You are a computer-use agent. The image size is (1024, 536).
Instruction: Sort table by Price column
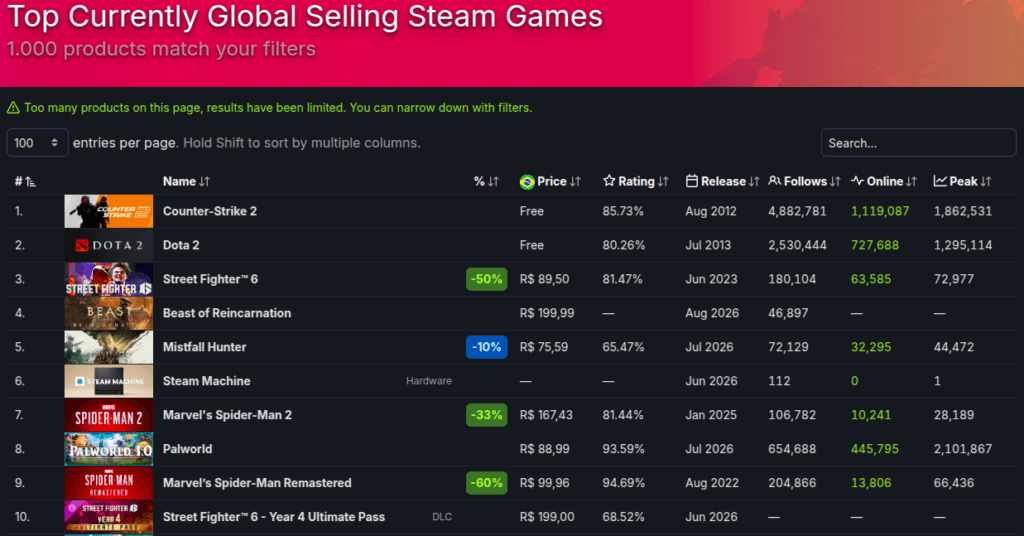(x=550, y=181)
